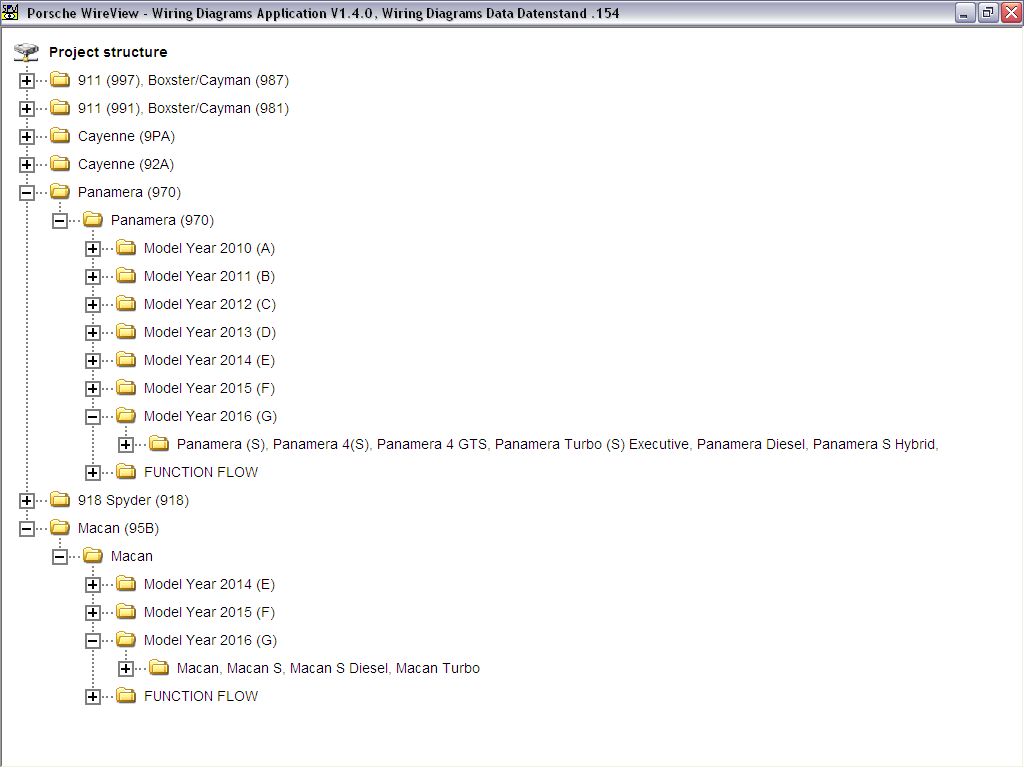This screenshot has height=768, width=1024.
Task: Expand Panamera's Model Year 2014 (E) node
Action: 93,362
